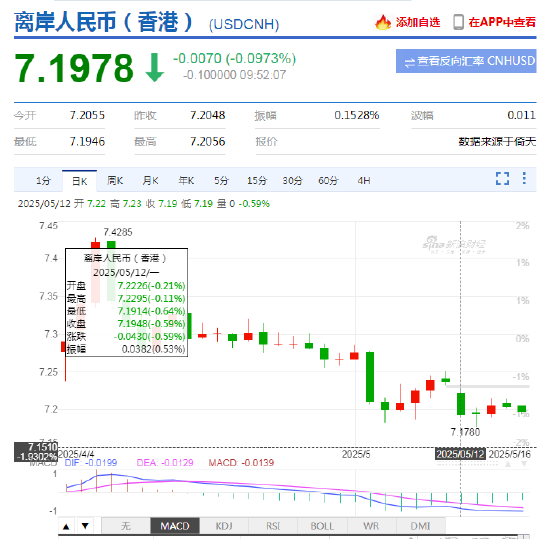Click the 波幅 value 0.011
The width and height of the screenshot is (550, 539).
522,115
